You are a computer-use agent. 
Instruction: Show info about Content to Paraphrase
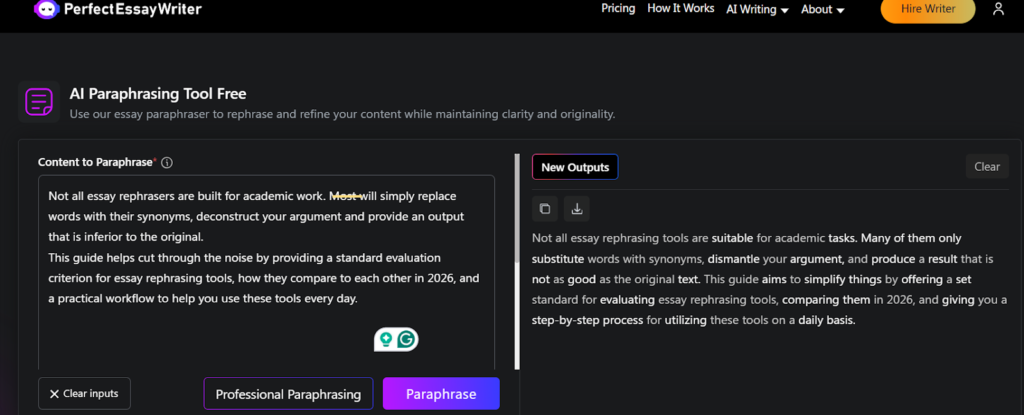click(167, 163)
